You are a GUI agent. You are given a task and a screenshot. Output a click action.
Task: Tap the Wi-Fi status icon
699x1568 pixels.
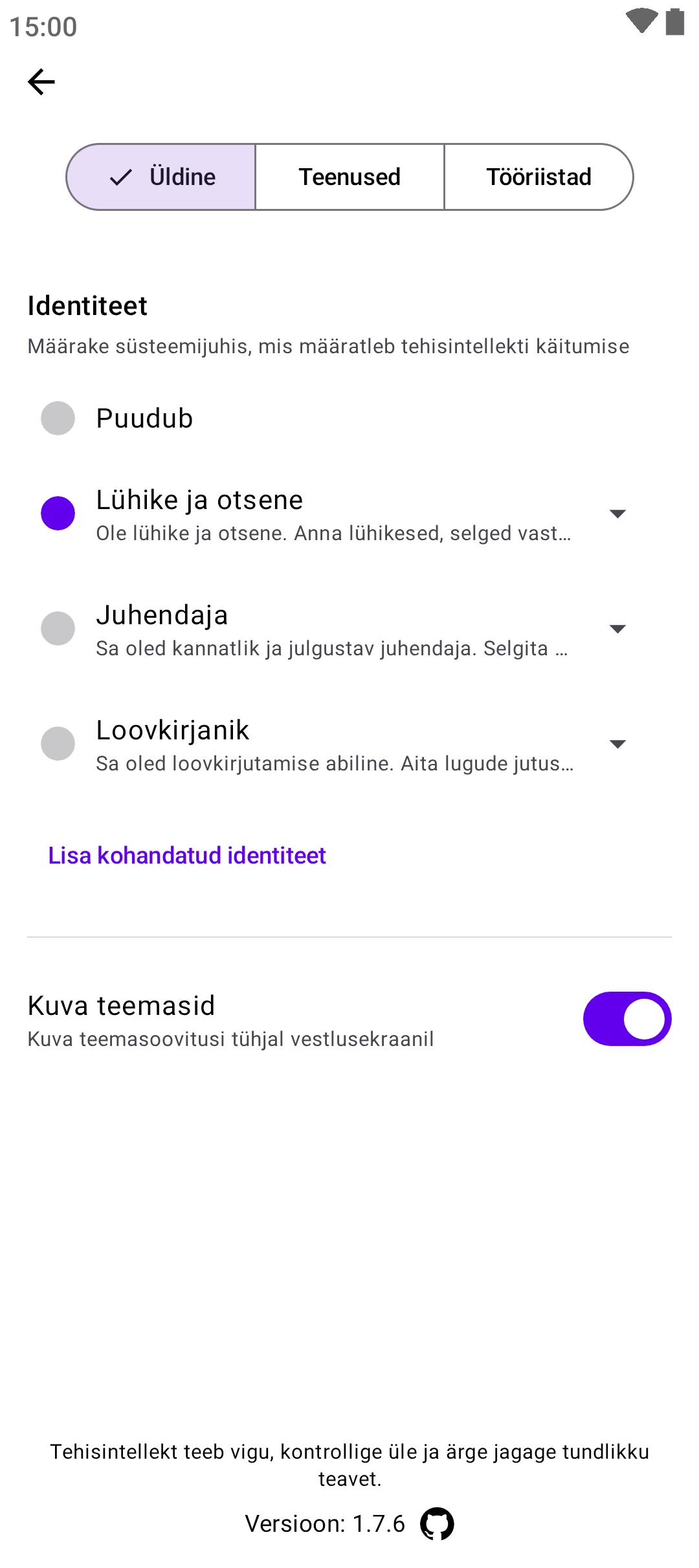pyautogui.click(x=641, y=21)
